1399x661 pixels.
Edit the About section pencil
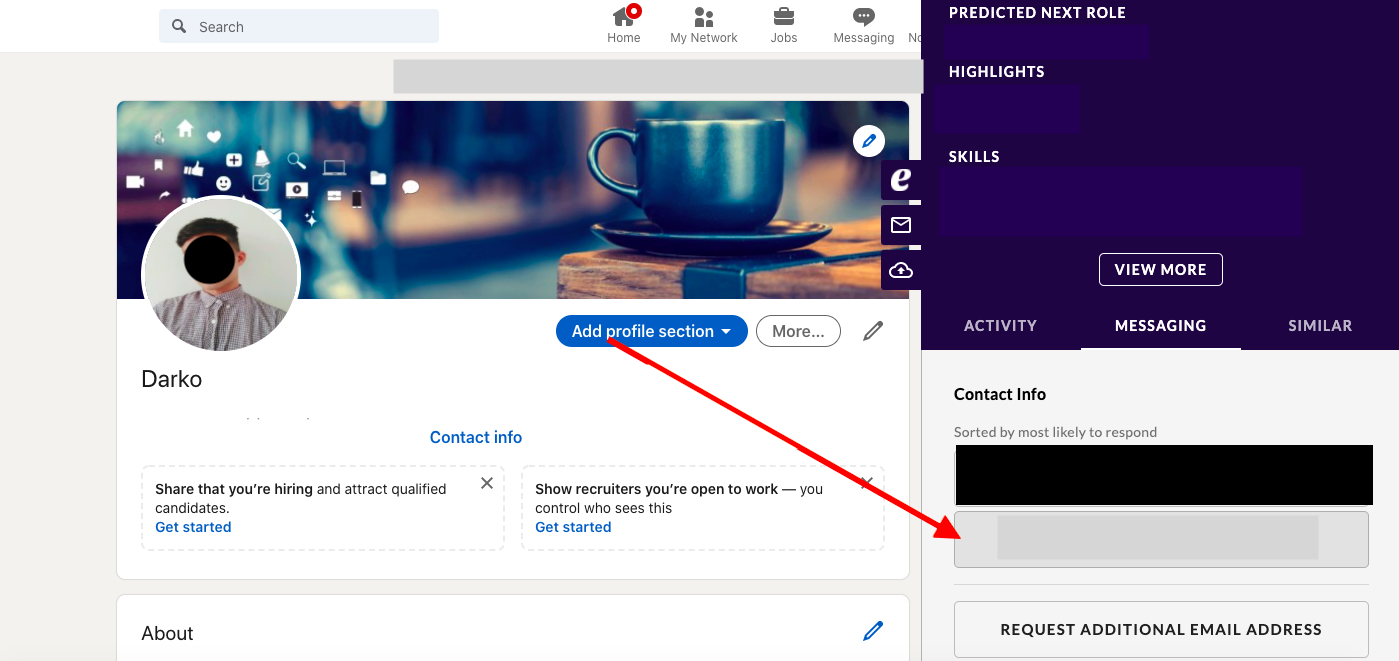tap(873, 631)
